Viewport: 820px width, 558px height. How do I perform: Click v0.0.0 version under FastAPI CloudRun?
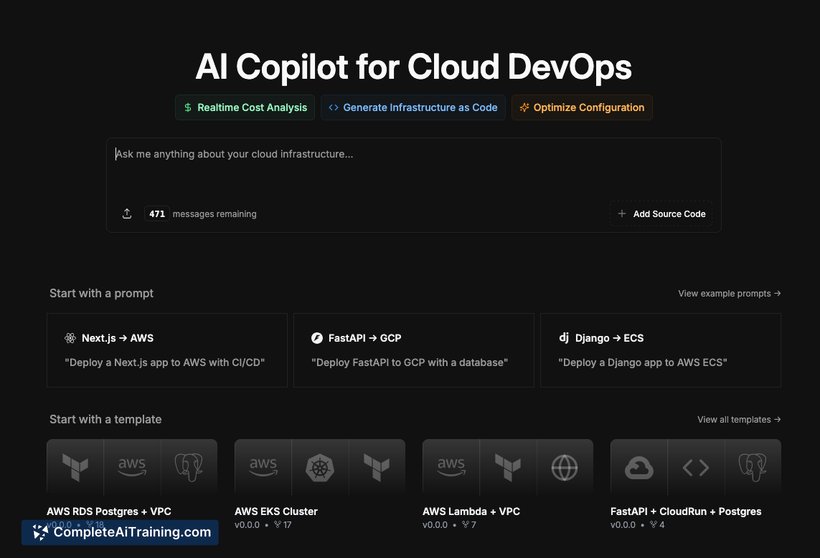coord(623,525)
